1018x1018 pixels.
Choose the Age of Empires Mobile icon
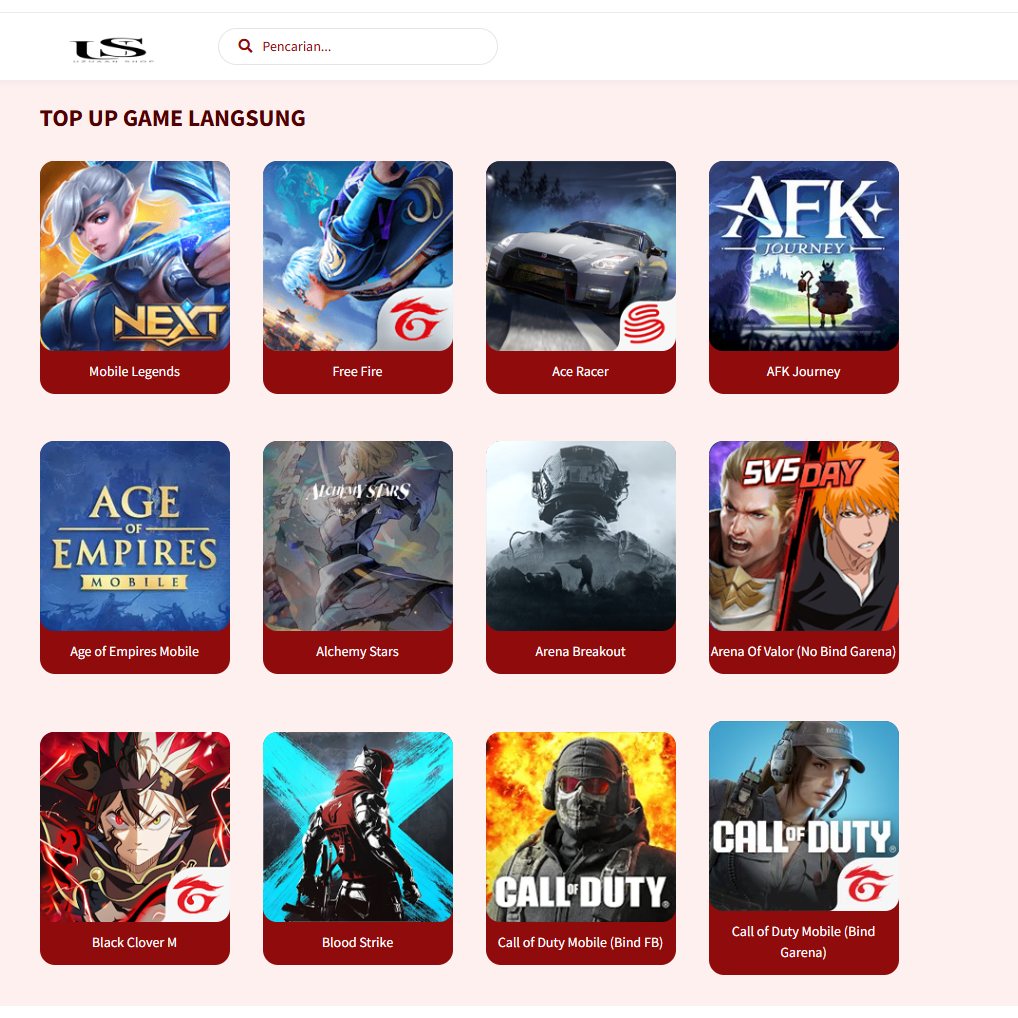point(135,536)
